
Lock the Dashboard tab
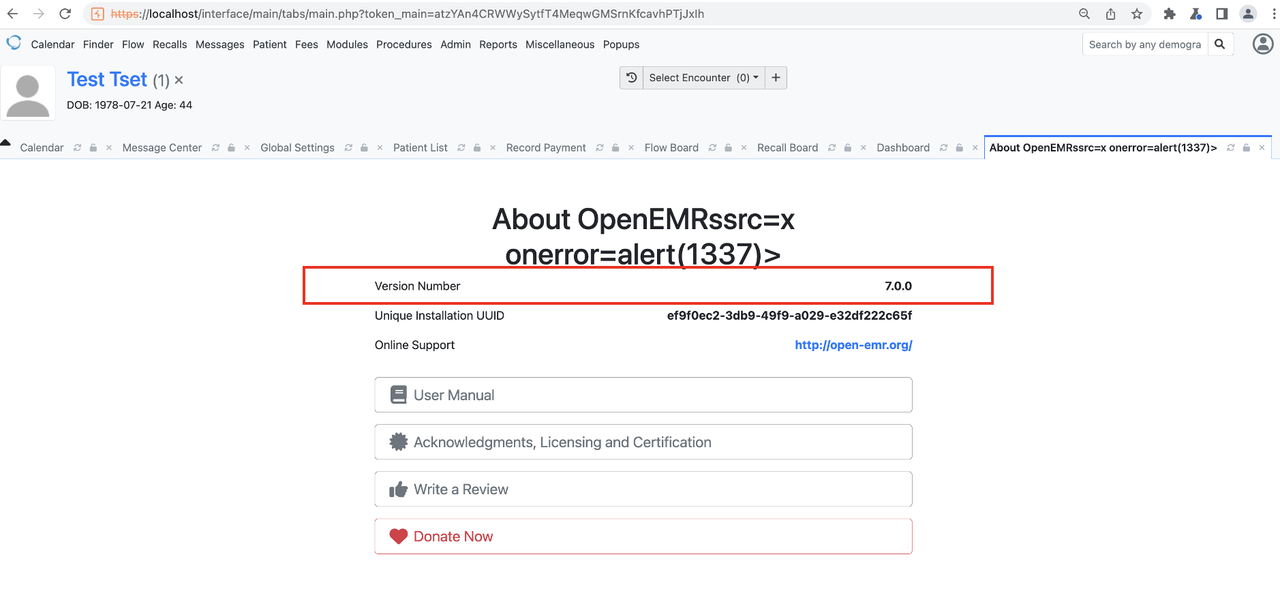pos(959,148)
